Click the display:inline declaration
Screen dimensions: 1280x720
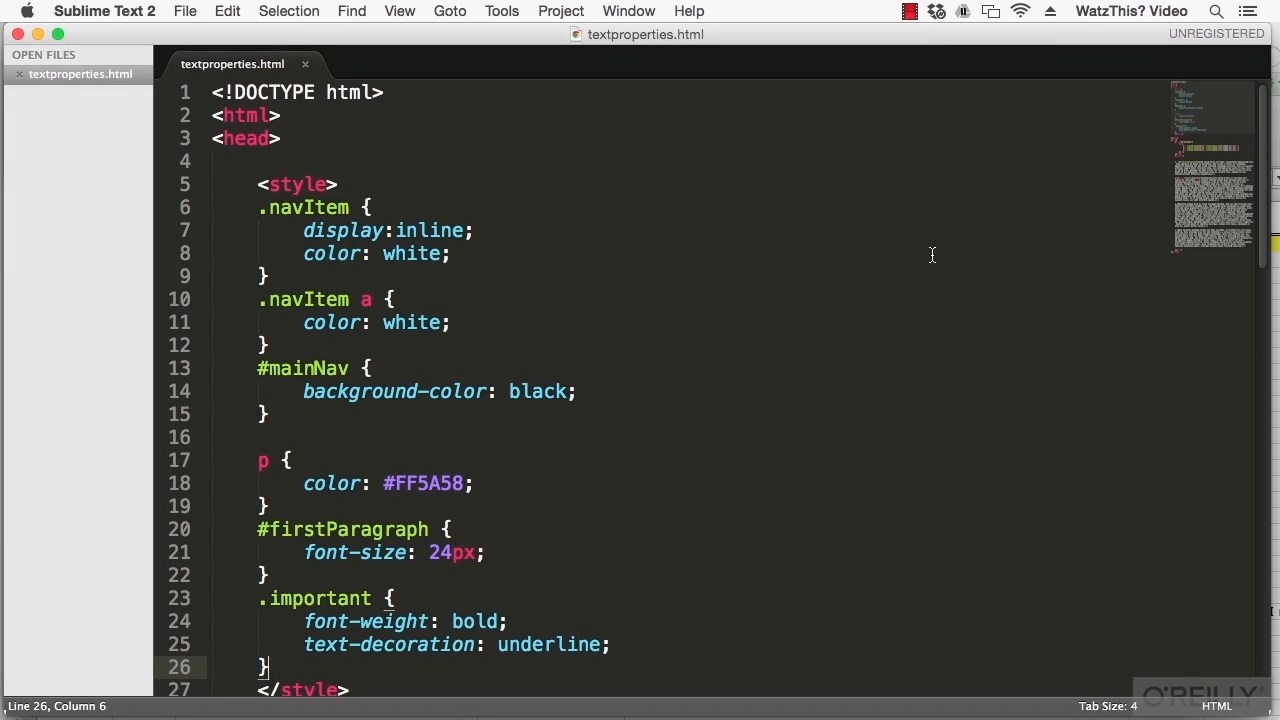click(x=388, y=230)
